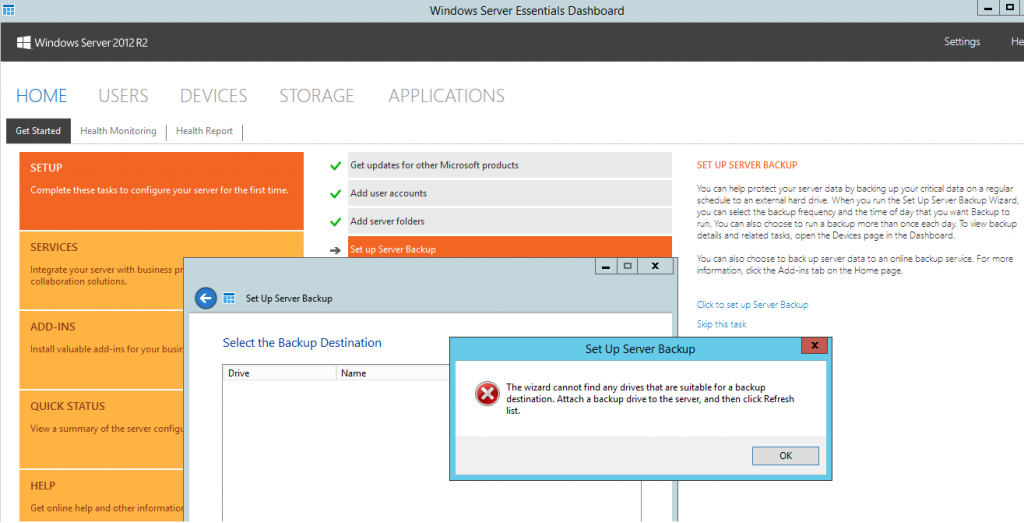Image resolution: width=1024 pixels, height=523 pixels.
Task: Close the Set Up Server Backup wizard
Action: [655, 266]
